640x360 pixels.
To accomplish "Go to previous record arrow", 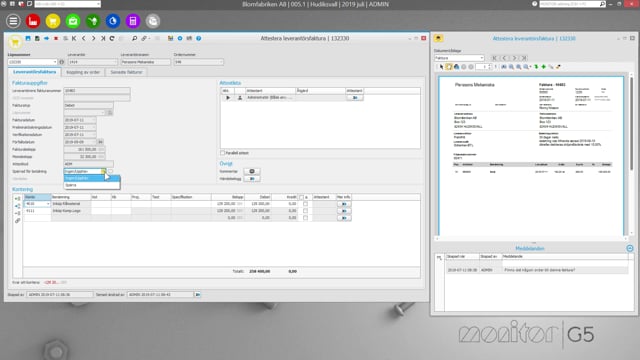I will pos(84,38).
